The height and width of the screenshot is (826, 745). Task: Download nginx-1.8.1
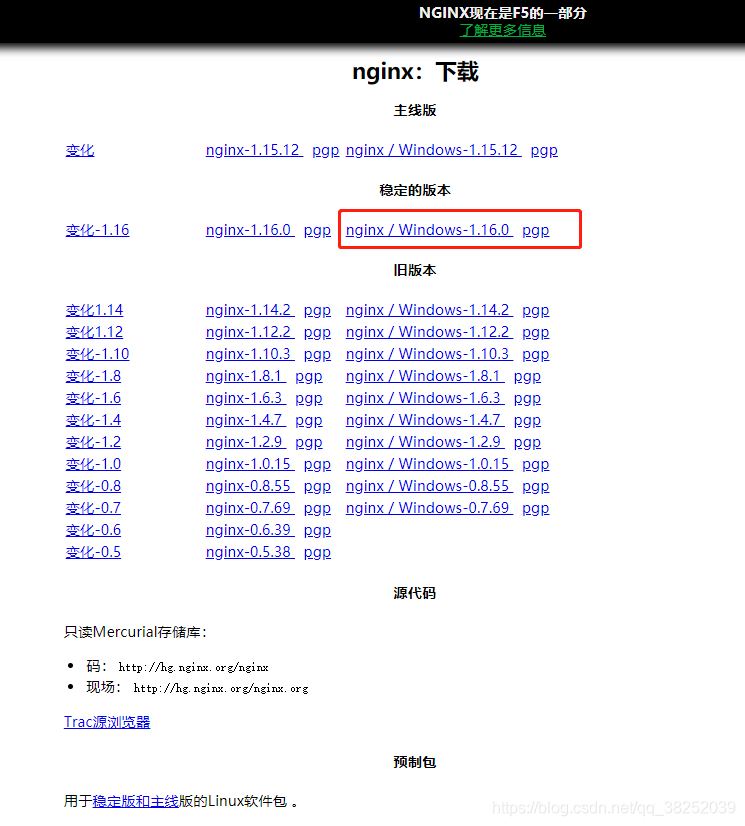[246, 376]
